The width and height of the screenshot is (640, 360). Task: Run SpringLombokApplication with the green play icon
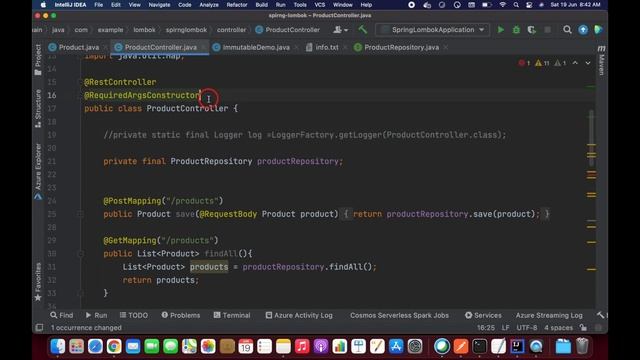click(x=500, y=30)
